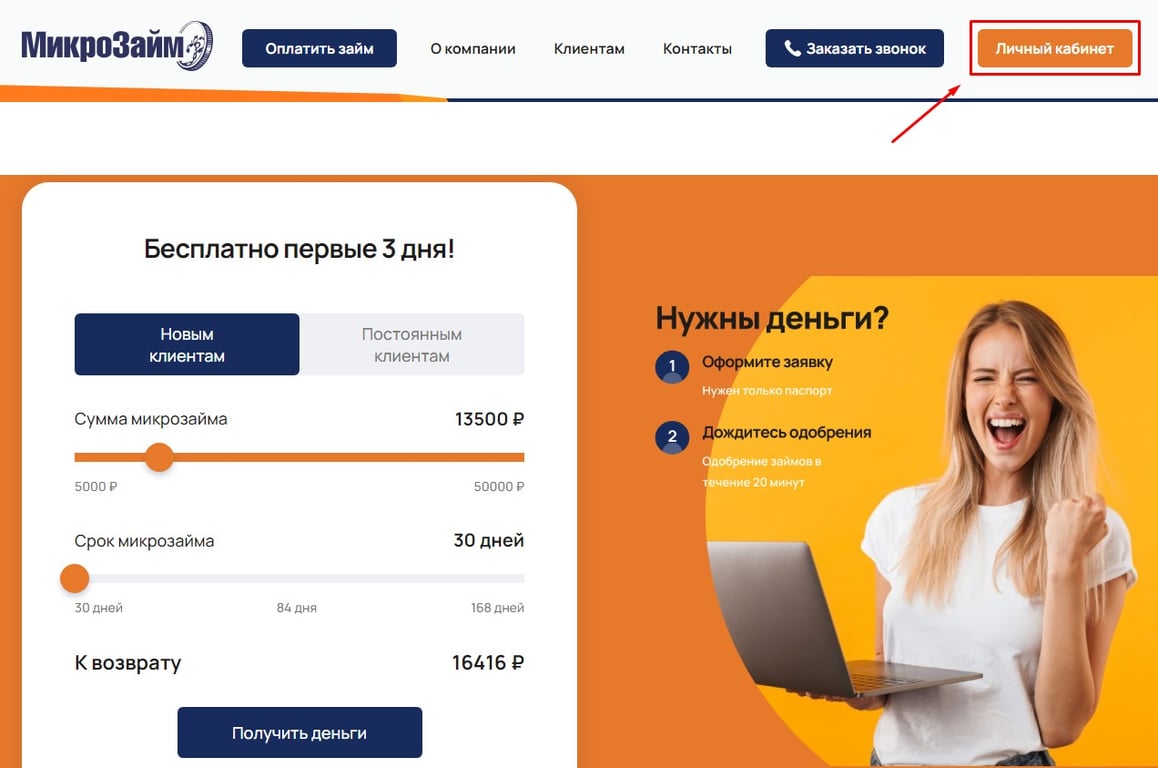
Task: Click the step 1 number circle
Action: pos(672,366)
